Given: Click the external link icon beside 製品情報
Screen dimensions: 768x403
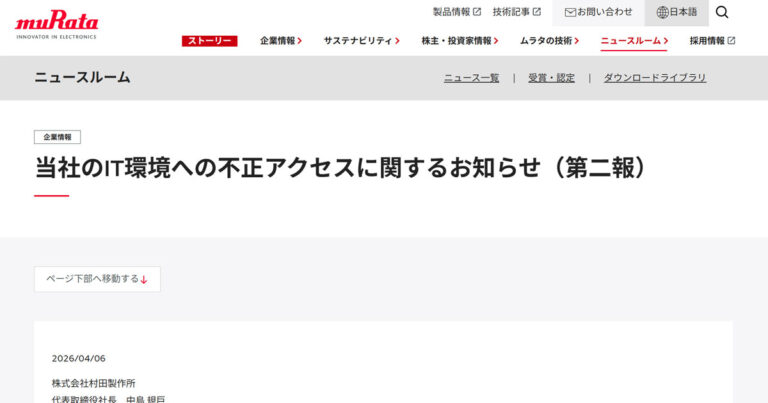Looking at the screenshot, I should pyautogui.click(x=477, y=12).
